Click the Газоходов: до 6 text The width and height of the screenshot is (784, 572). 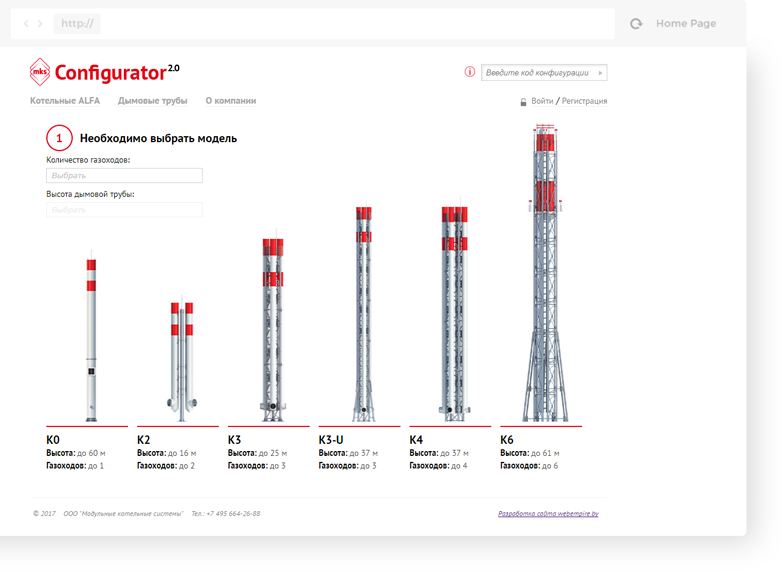[529, 466]
